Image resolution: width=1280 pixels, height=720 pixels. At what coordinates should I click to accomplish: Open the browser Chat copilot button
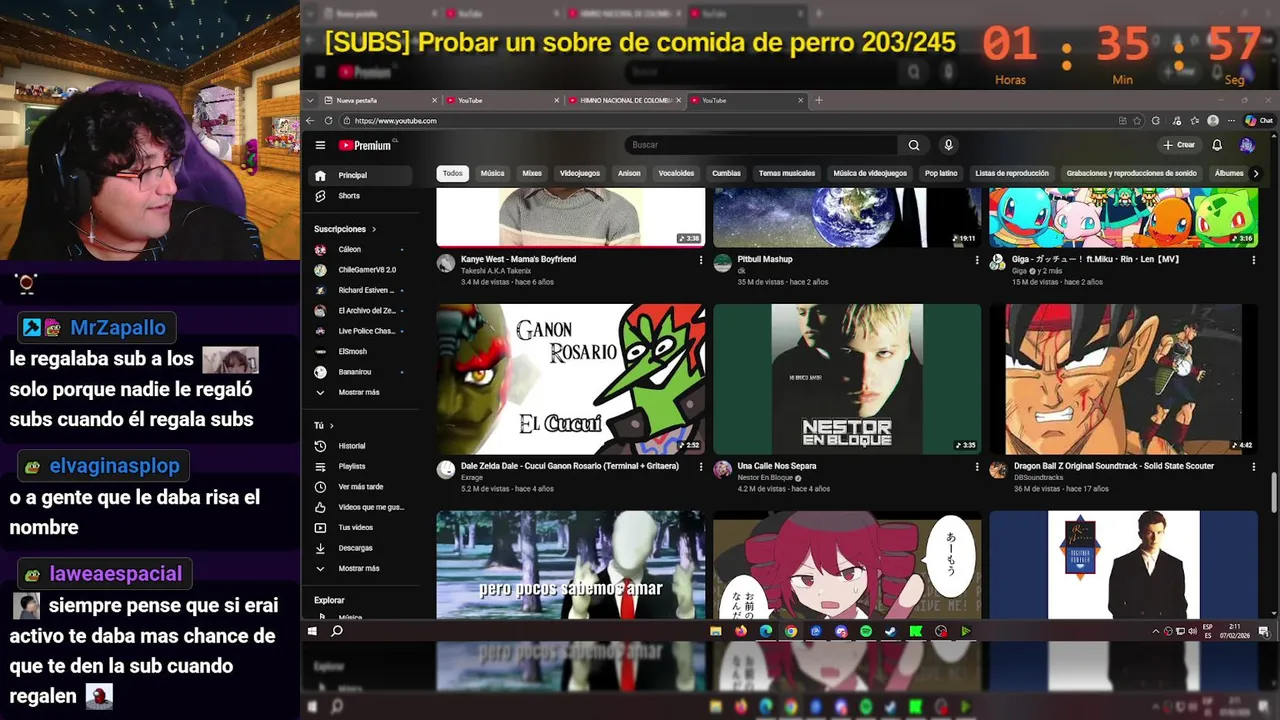click(1259, 121)
